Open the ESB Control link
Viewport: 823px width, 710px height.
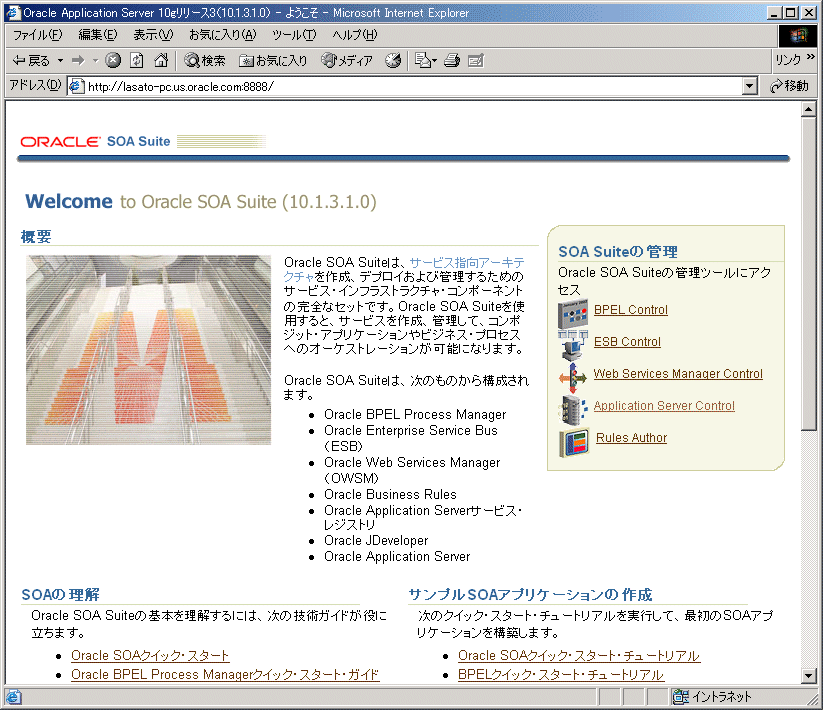[x=627, y=342]
